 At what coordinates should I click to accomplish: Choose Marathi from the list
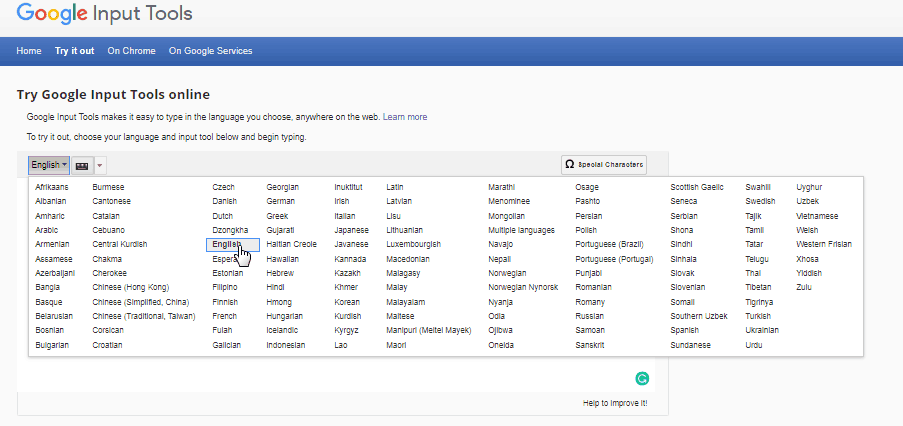501,187
